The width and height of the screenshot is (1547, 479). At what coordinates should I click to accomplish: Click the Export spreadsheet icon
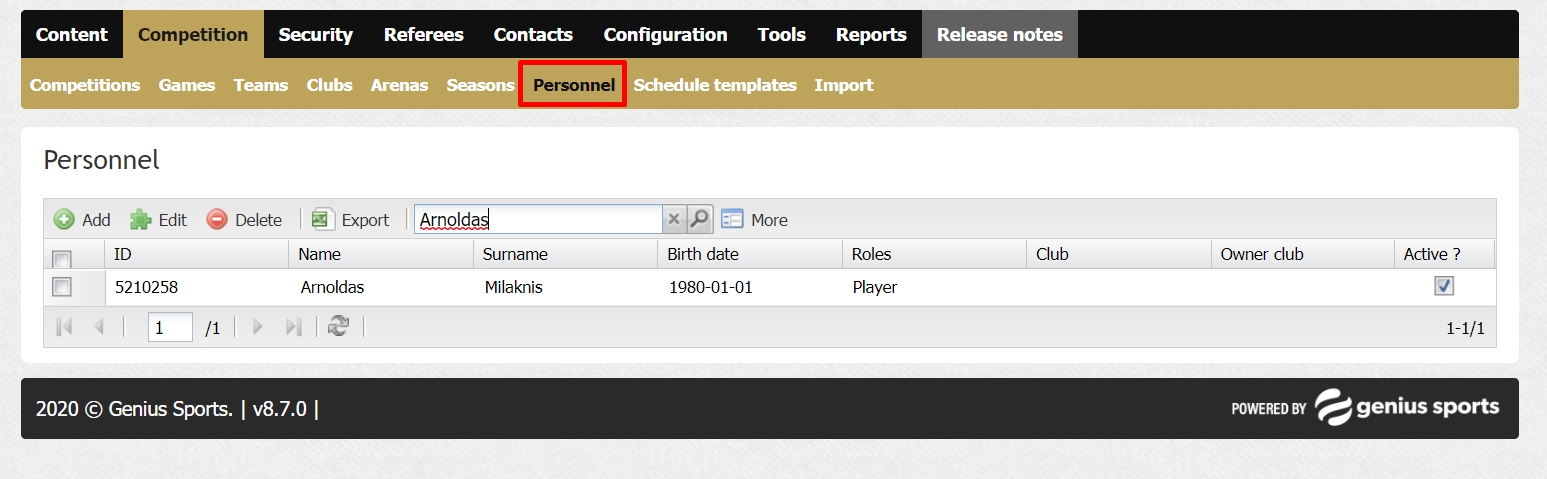point(323,219)
